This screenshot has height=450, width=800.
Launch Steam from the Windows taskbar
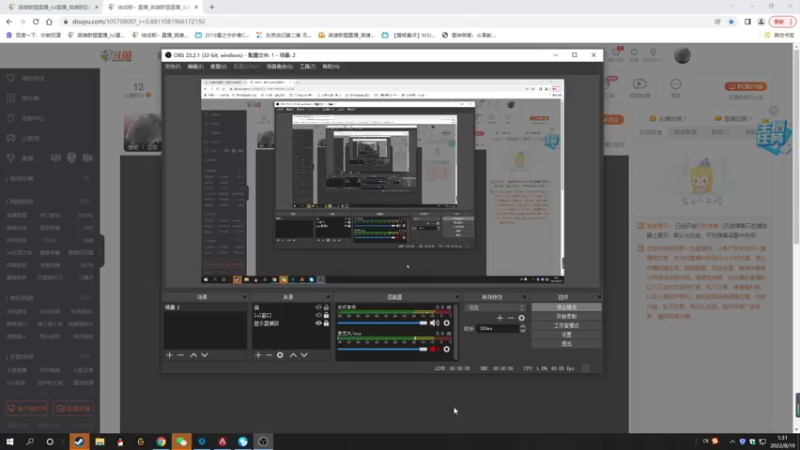point(79,441)
